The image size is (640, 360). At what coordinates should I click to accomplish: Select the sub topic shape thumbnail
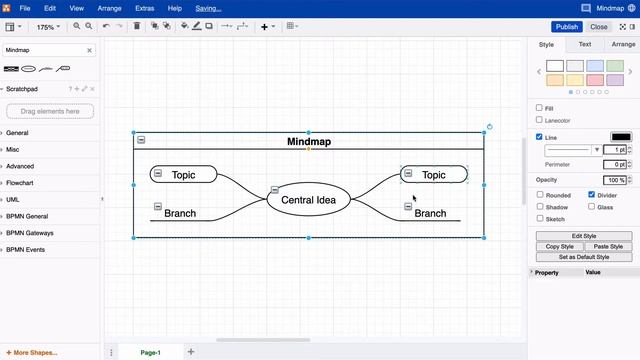click(63, 69)
